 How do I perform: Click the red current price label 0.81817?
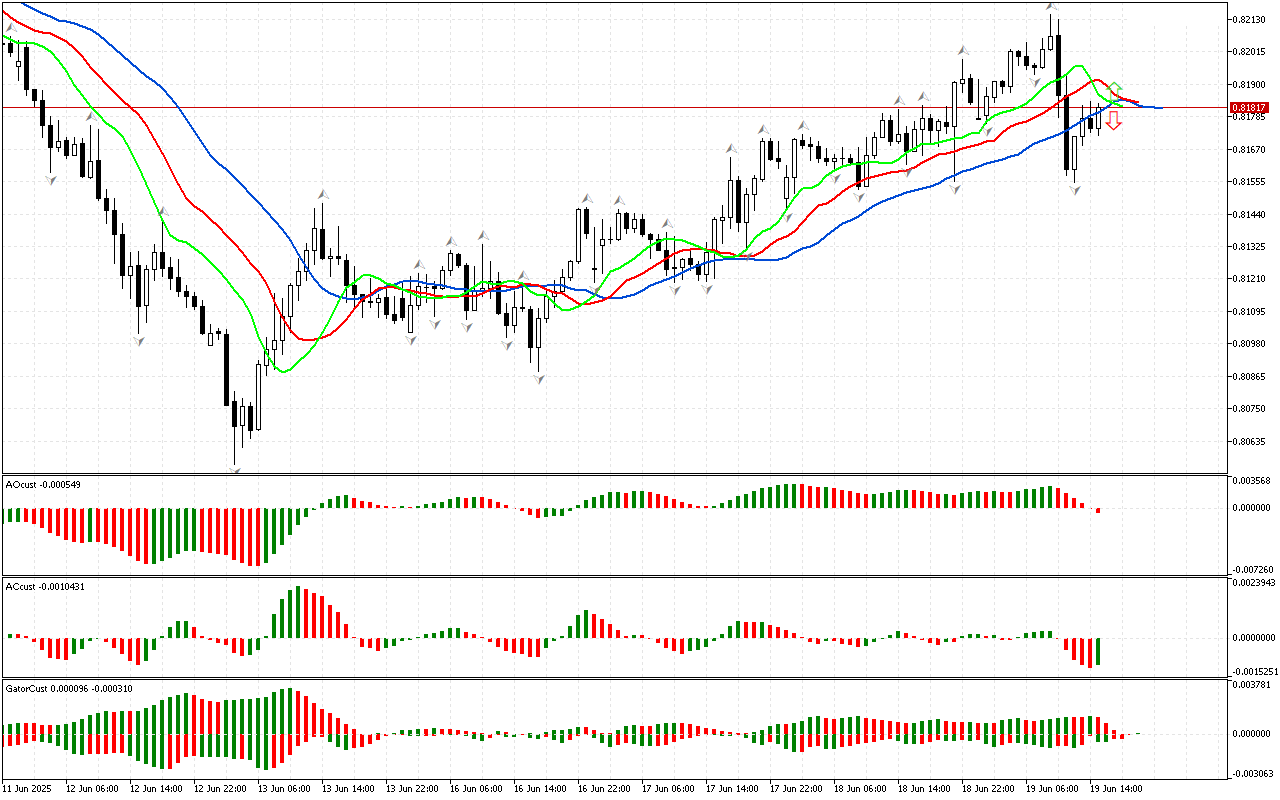pyautogui.click(x=1249, y=107)
